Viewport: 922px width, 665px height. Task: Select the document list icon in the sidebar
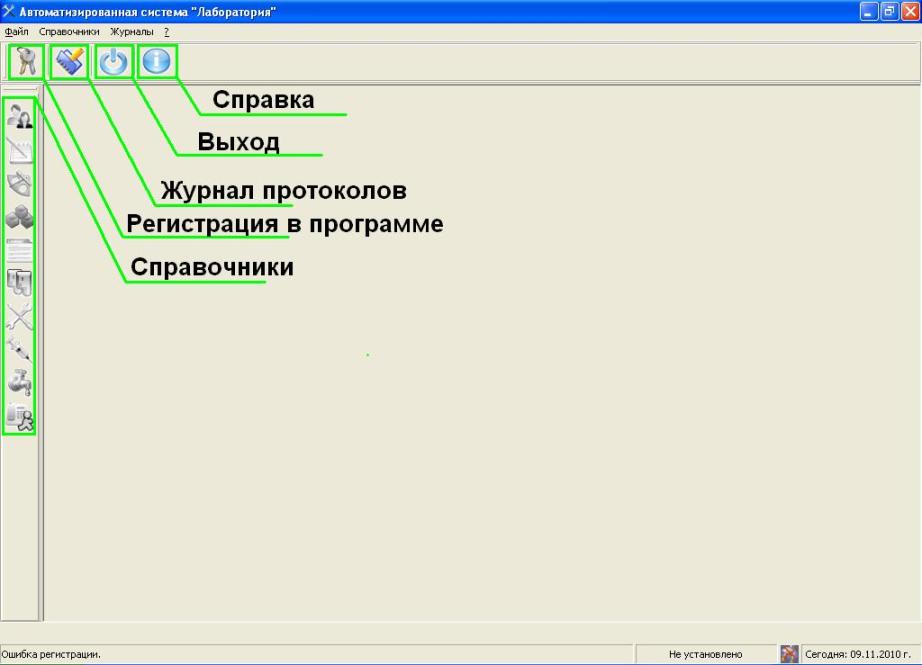pyautogui.click(x=20, y=251)
